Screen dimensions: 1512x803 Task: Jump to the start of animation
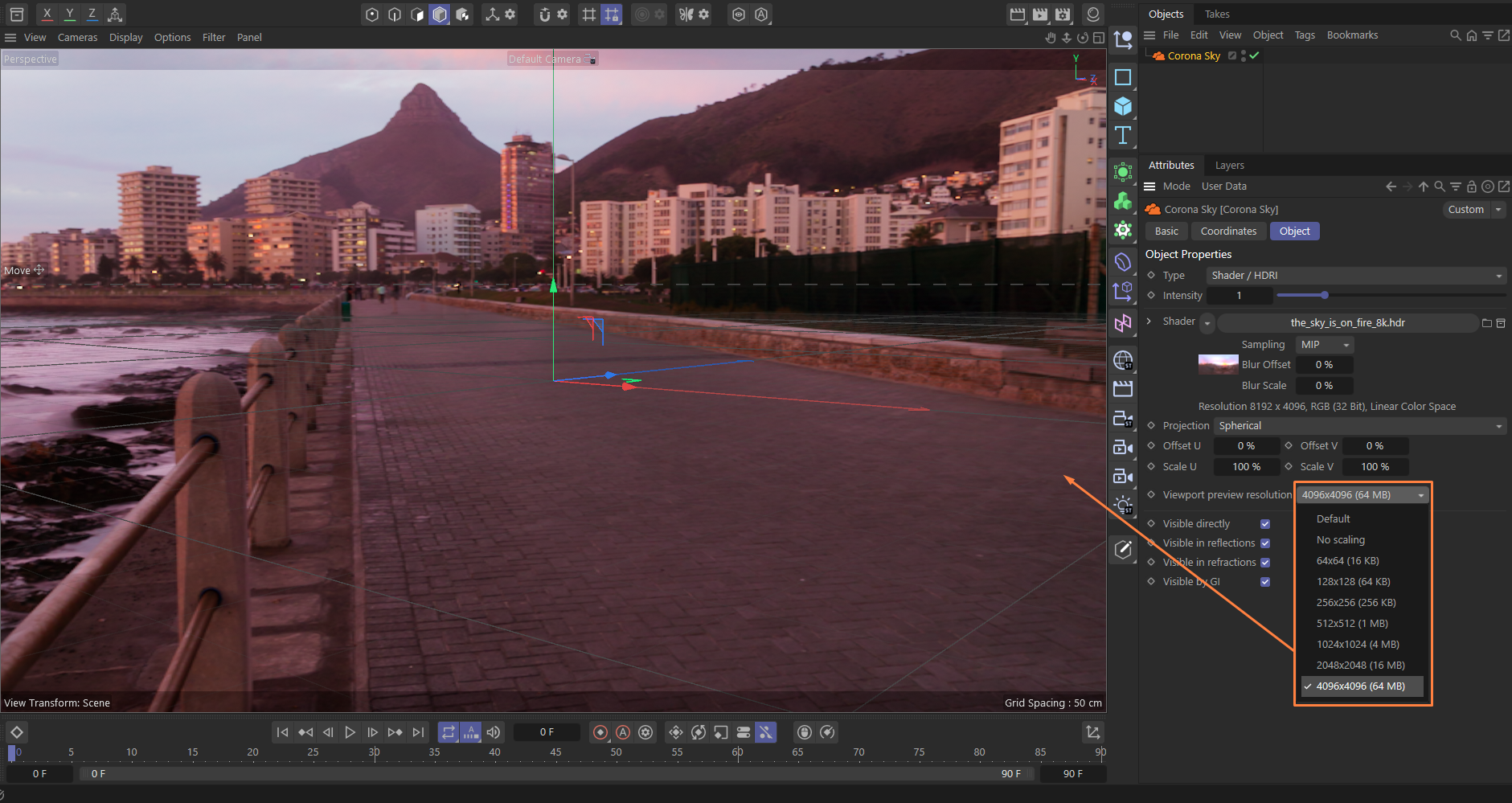282,732
